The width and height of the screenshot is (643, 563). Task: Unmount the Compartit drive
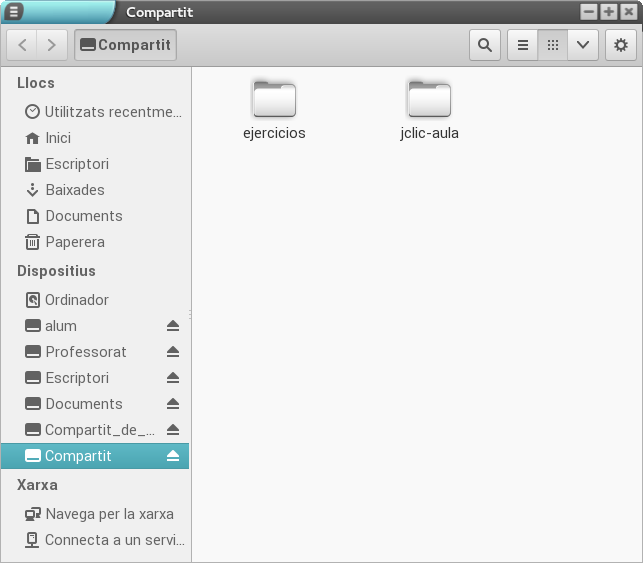pyautogui.click(x=173, y=456)
